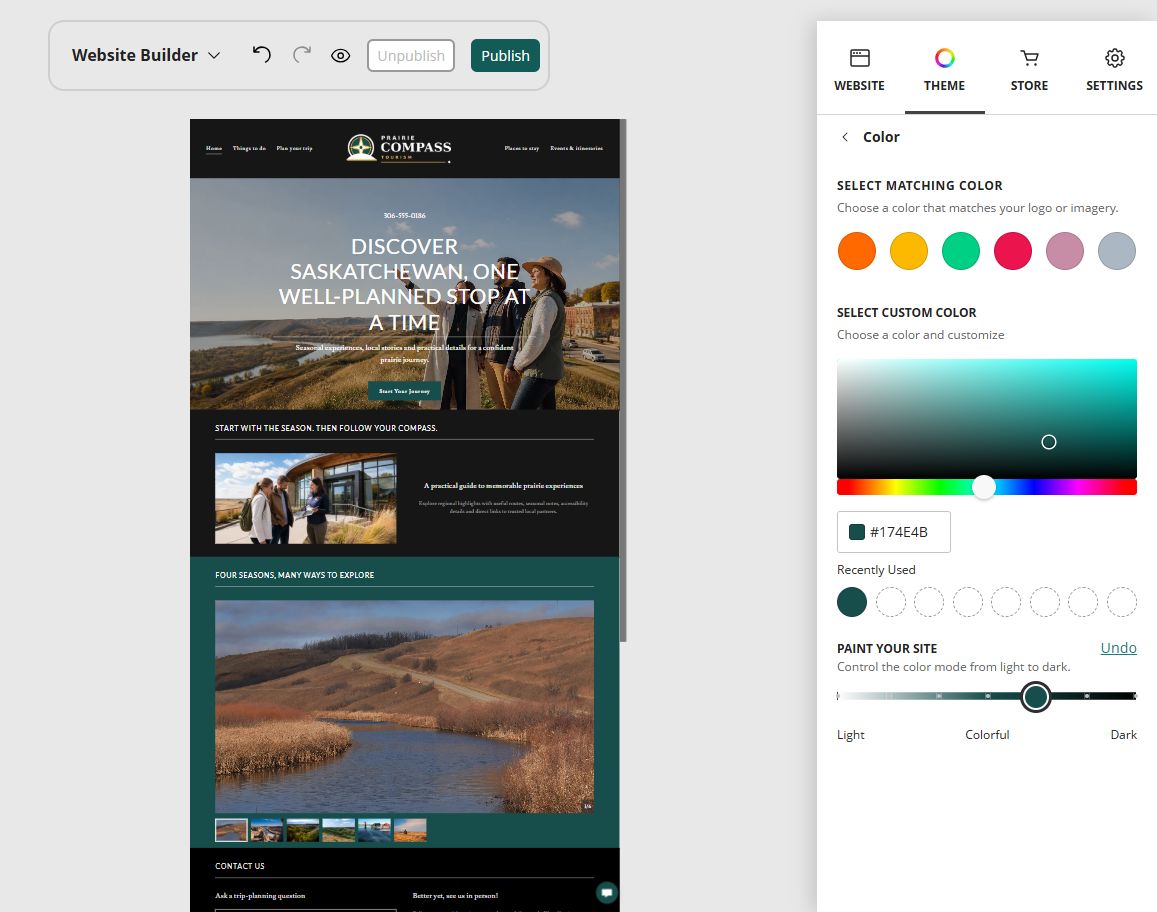Open the Website Builder dropdown

point(146,55)
